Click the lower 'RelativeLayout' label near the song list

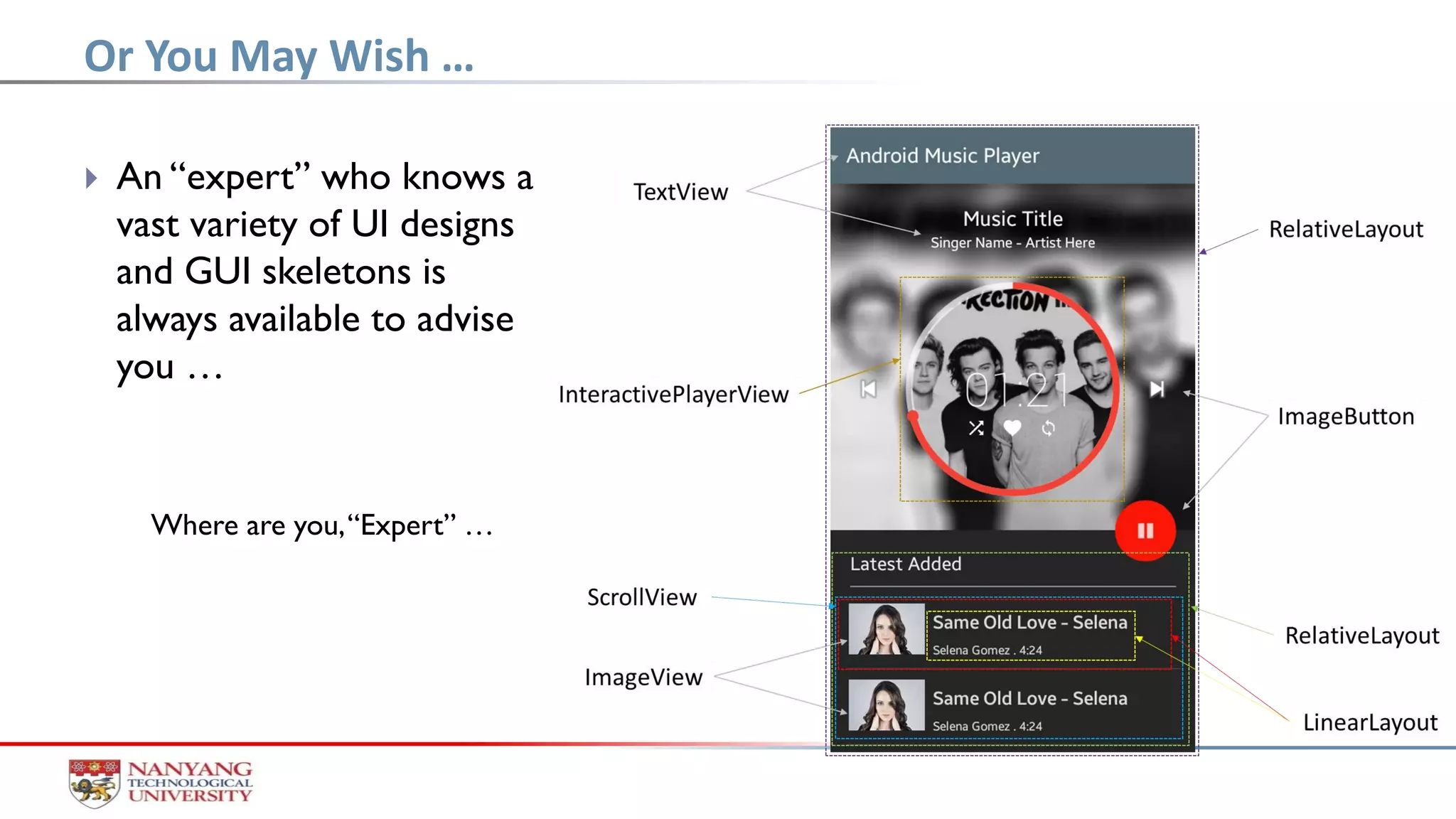[1362, 636]
